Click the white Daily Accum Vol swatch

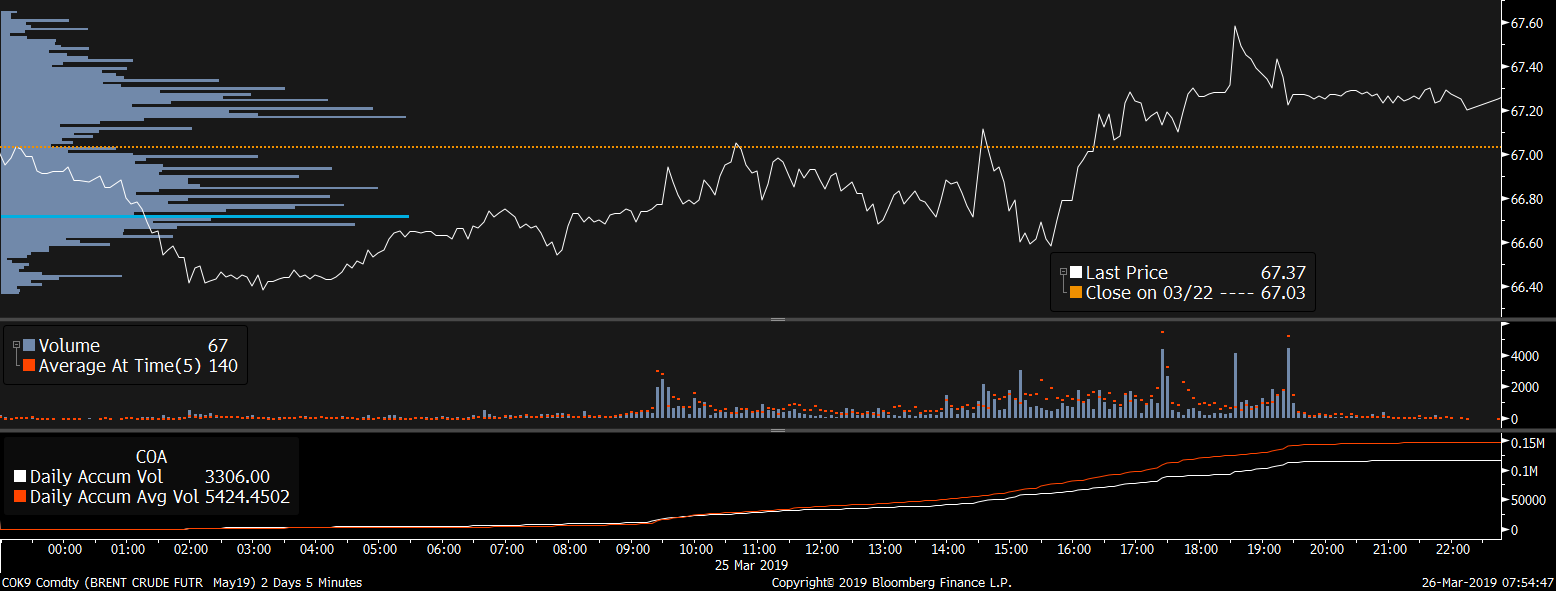point(21,477)
